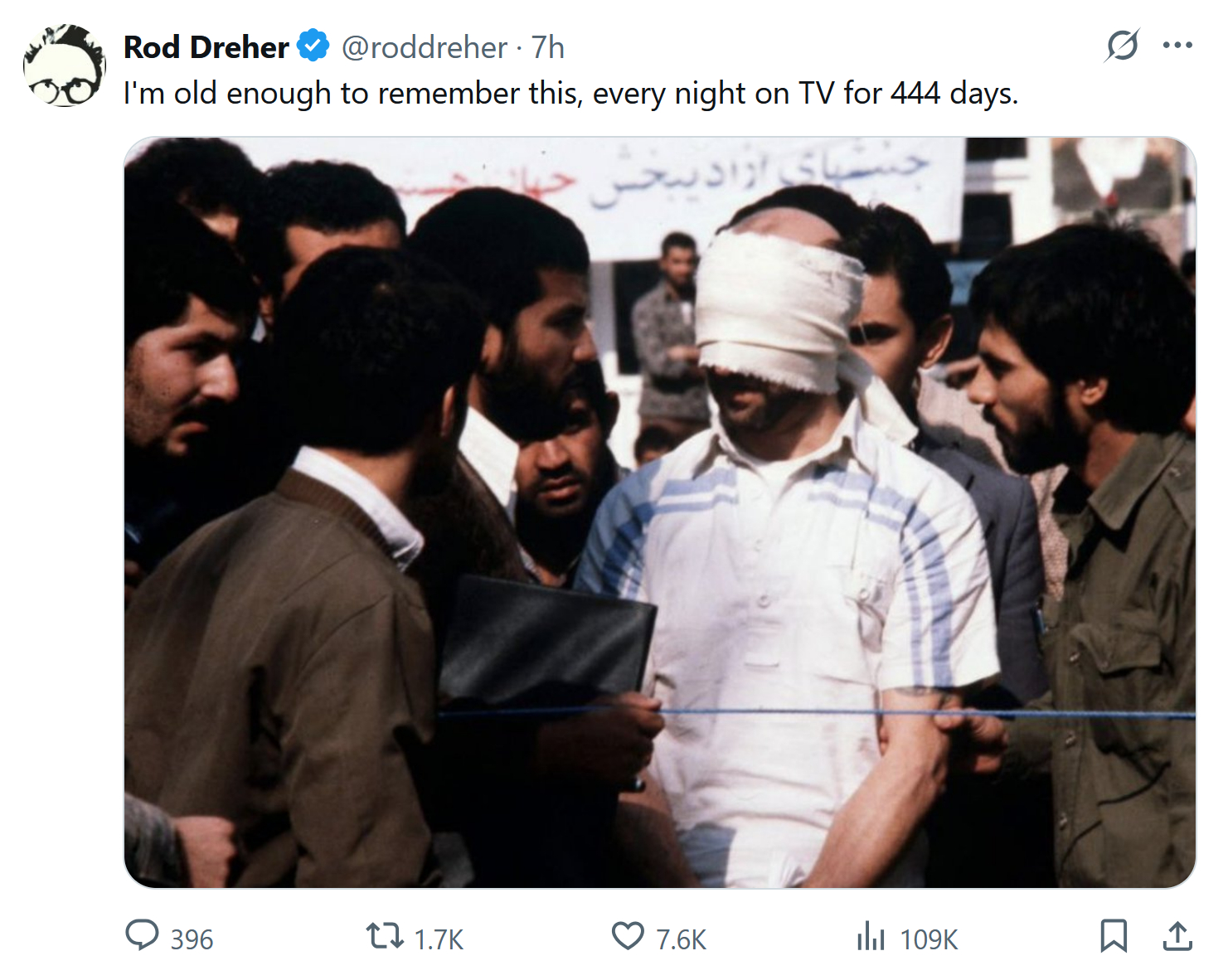Click the repost arrows icon
Viewport: 1228px width, 980px height.
[385, 937]
